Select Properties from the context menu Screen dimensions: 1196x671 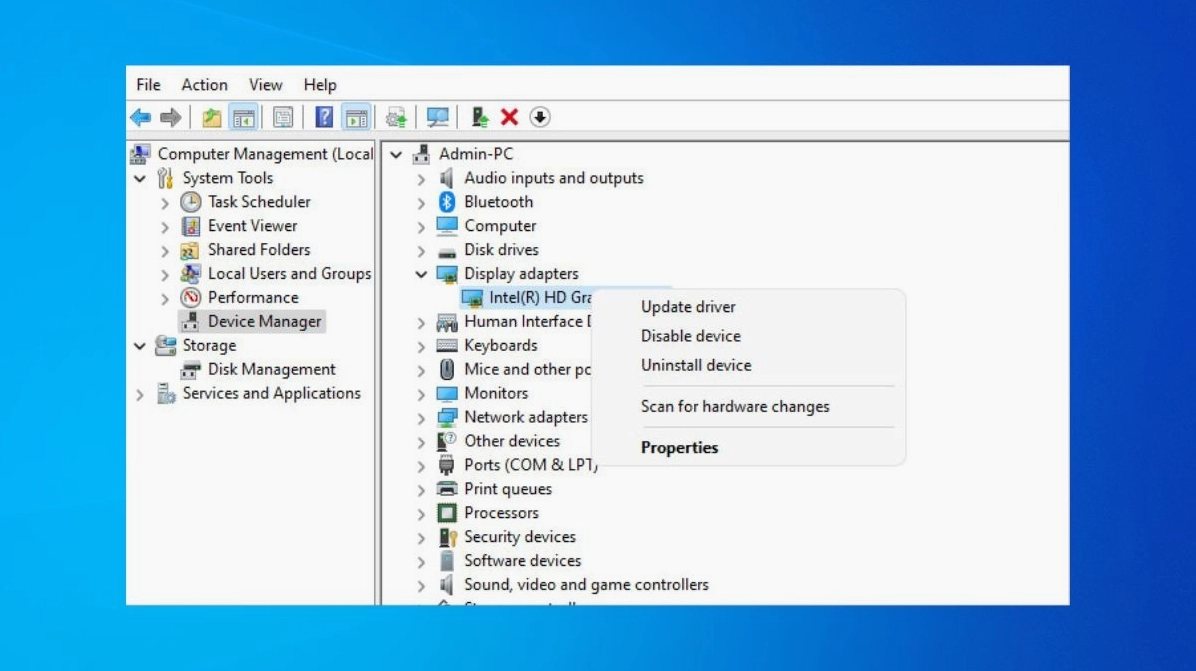680,447
